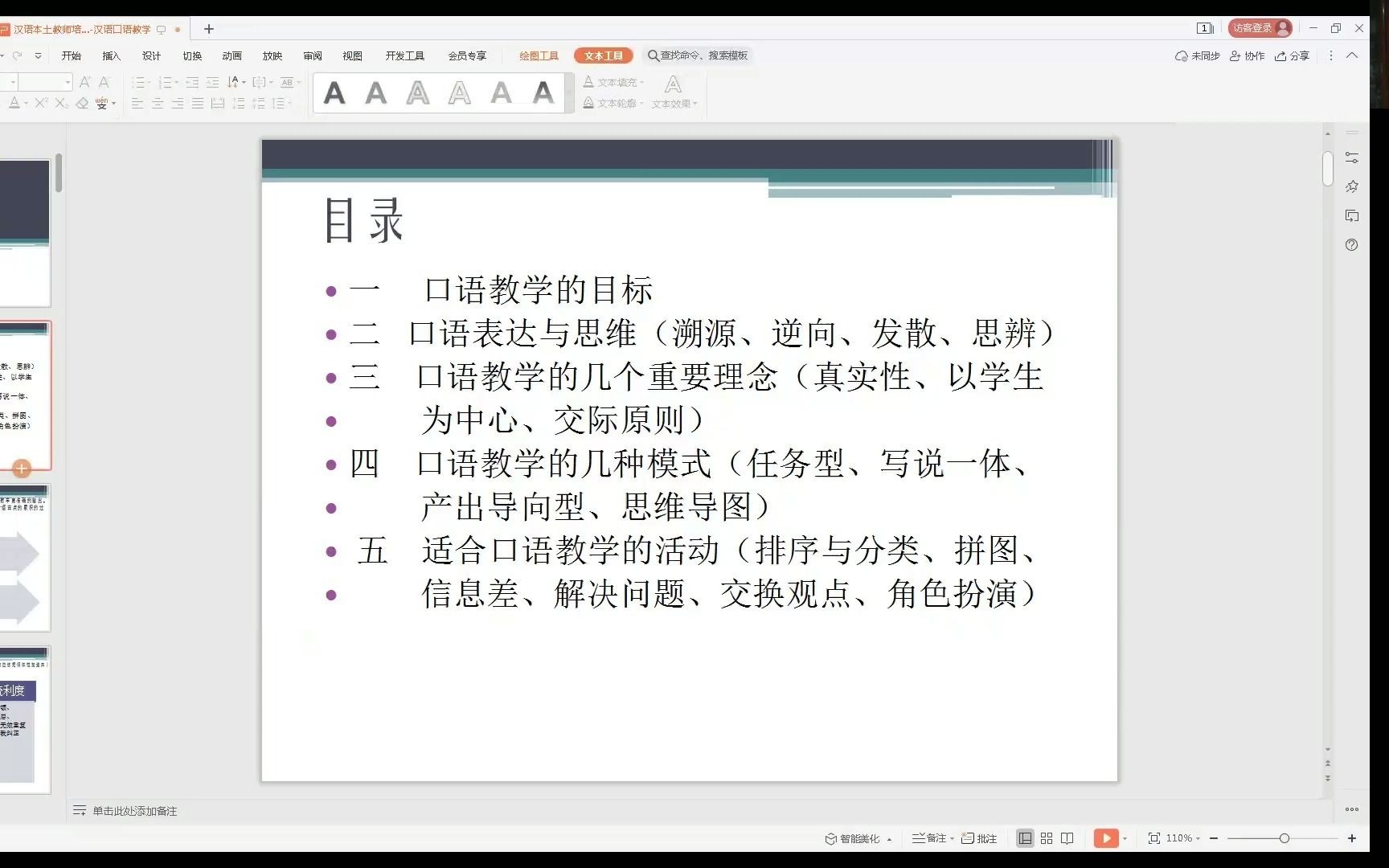Click the zoom slider handle
The width and height of the screenshot is (1389, 868).
click(1285, 838)
